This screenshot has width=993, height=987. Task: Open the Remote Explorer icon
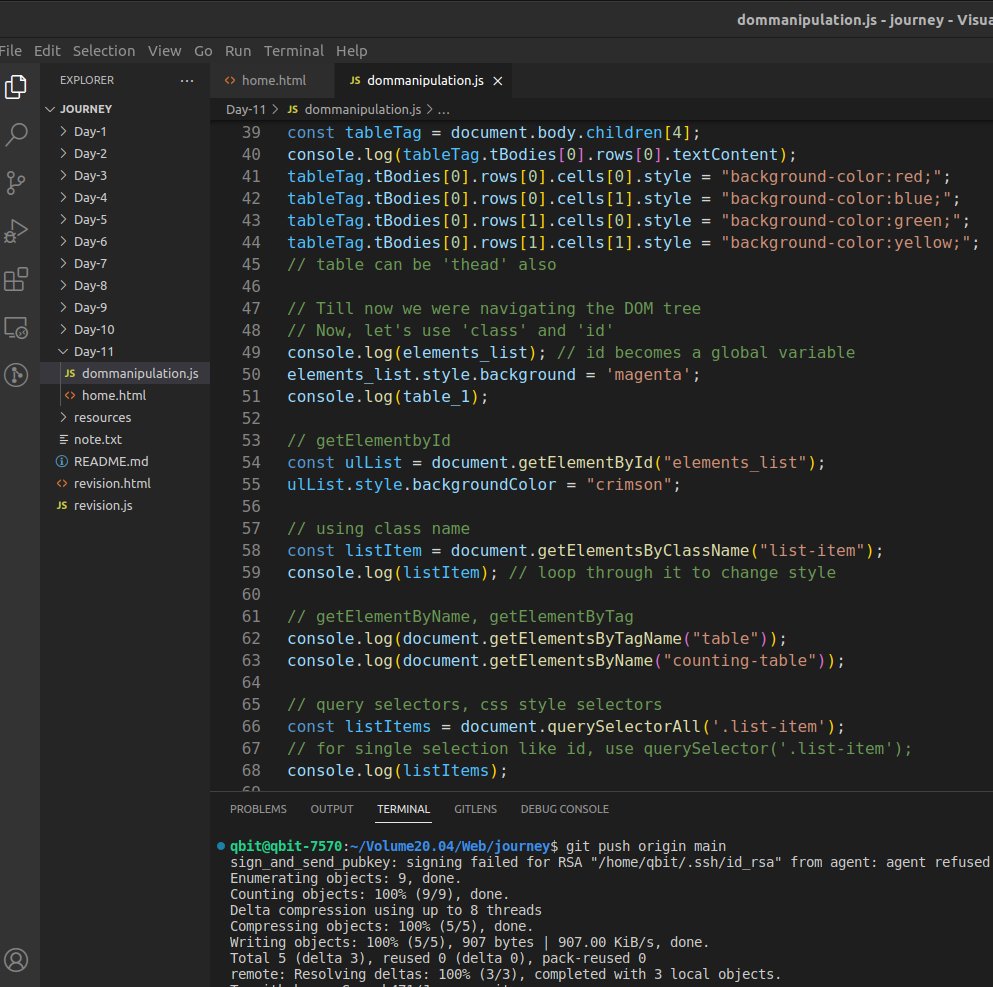click(x=16, y=328)
